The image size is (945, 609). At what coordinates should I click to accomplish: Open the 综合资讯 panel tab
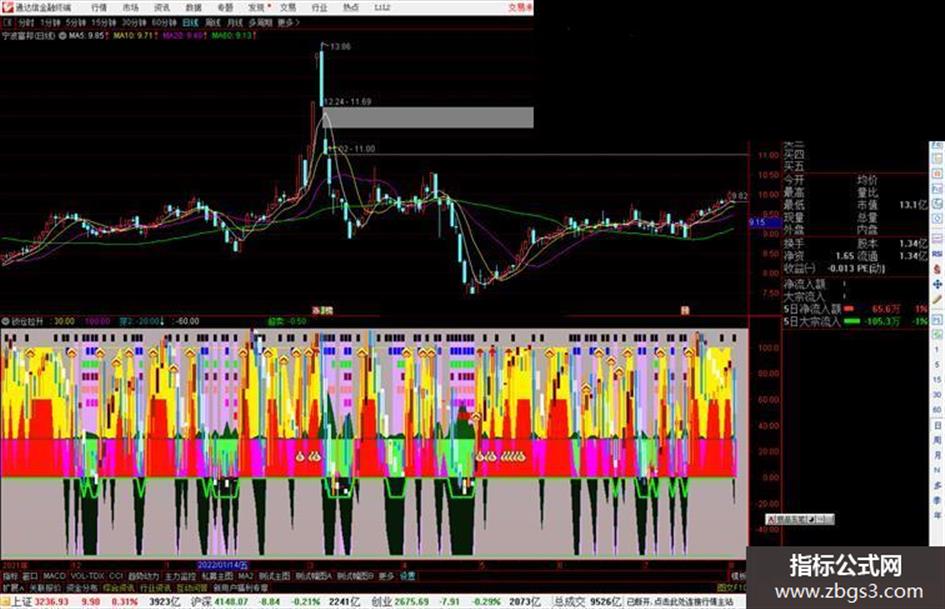click(119, 587)
